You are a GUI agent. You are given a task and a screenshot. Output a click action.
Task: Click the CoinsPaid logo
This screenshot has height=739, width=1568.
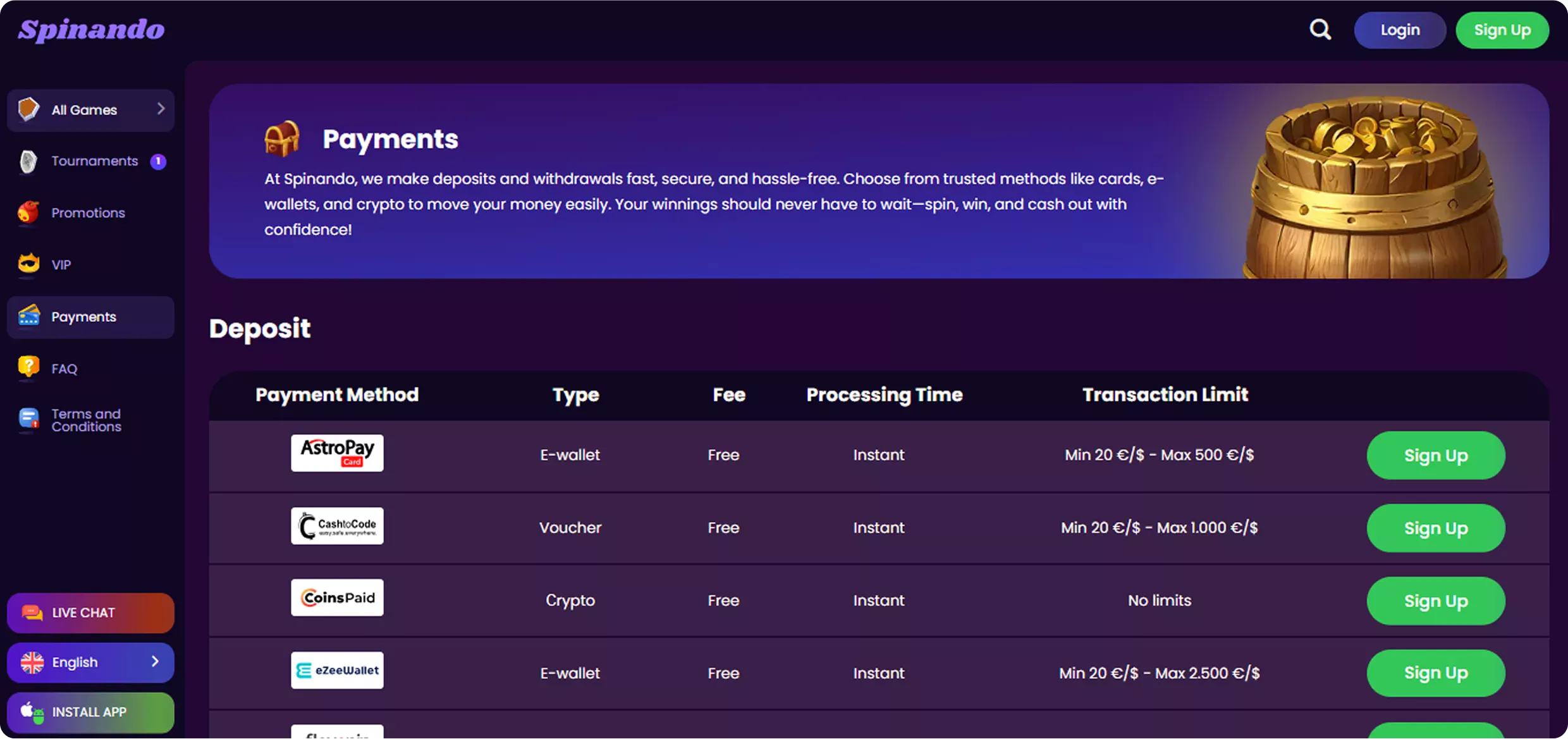[x=337, y=597]
